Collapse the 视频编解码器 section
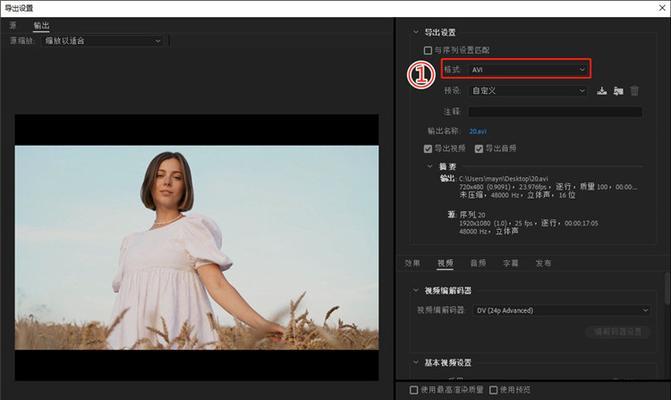The image size is (671, 400). (416, 290)
